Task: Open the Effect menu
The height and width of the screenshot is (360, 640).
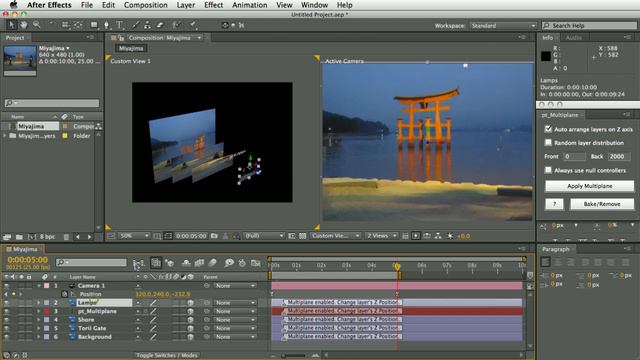Action: 213,5
